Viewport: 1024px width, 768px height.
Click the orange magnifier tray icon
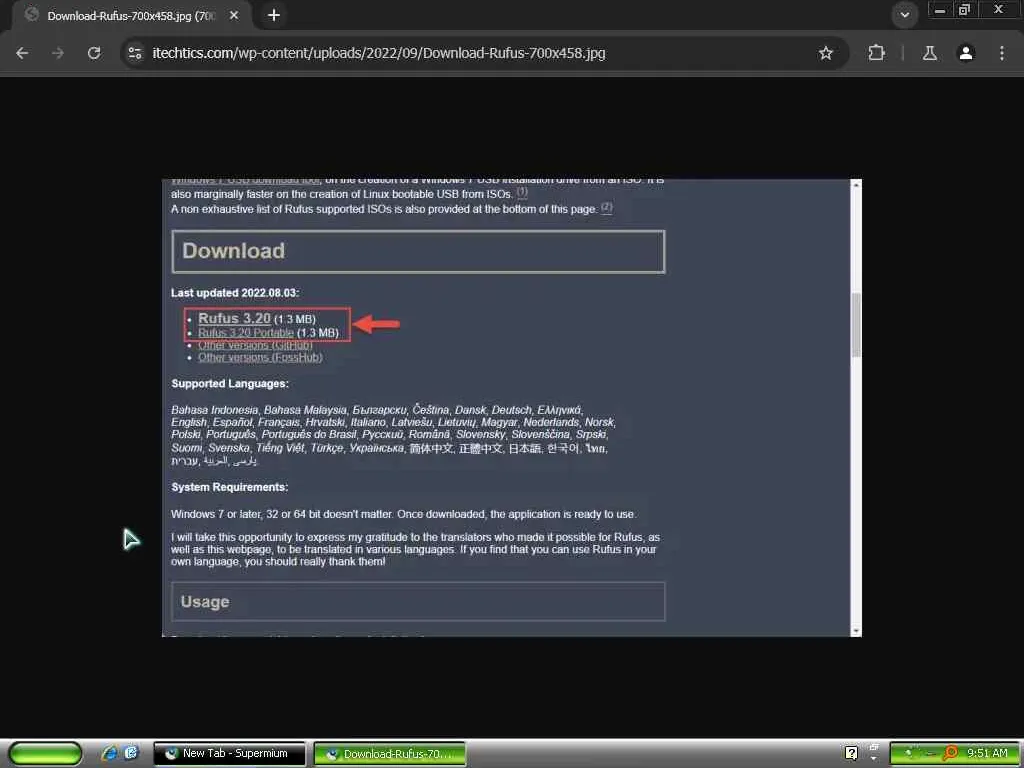[x=950, y=753]
